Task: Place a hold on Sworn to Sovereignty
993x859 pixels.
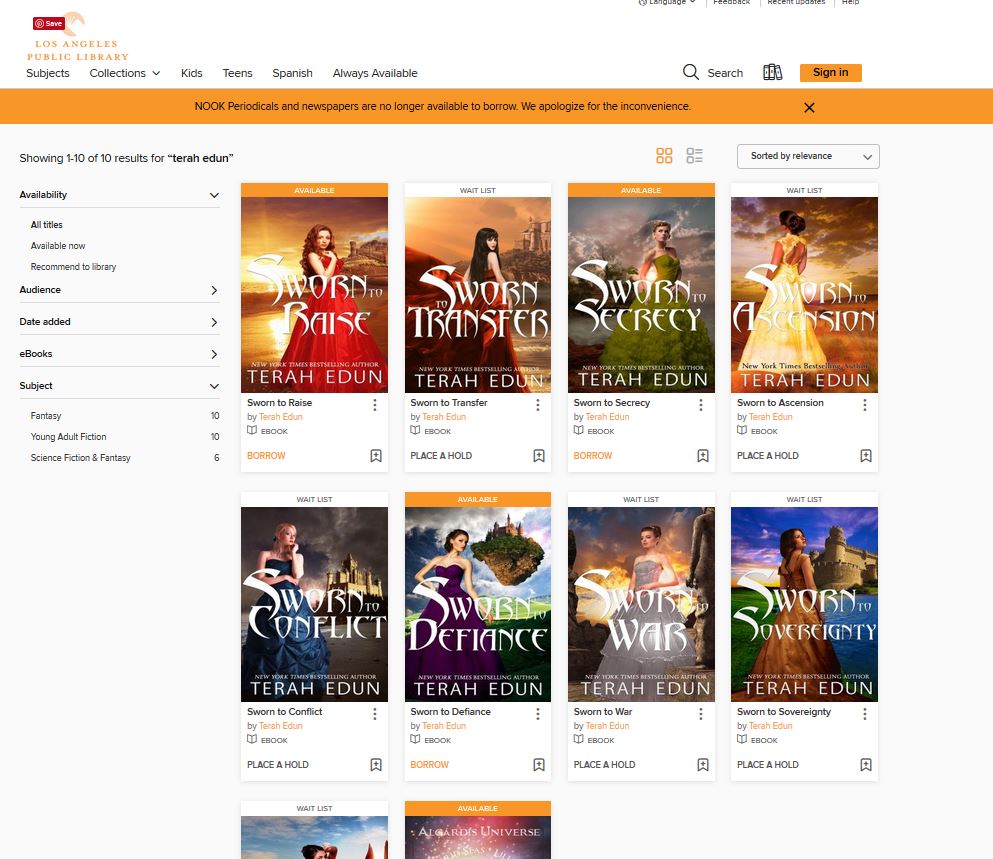Action: pos(768,765)
